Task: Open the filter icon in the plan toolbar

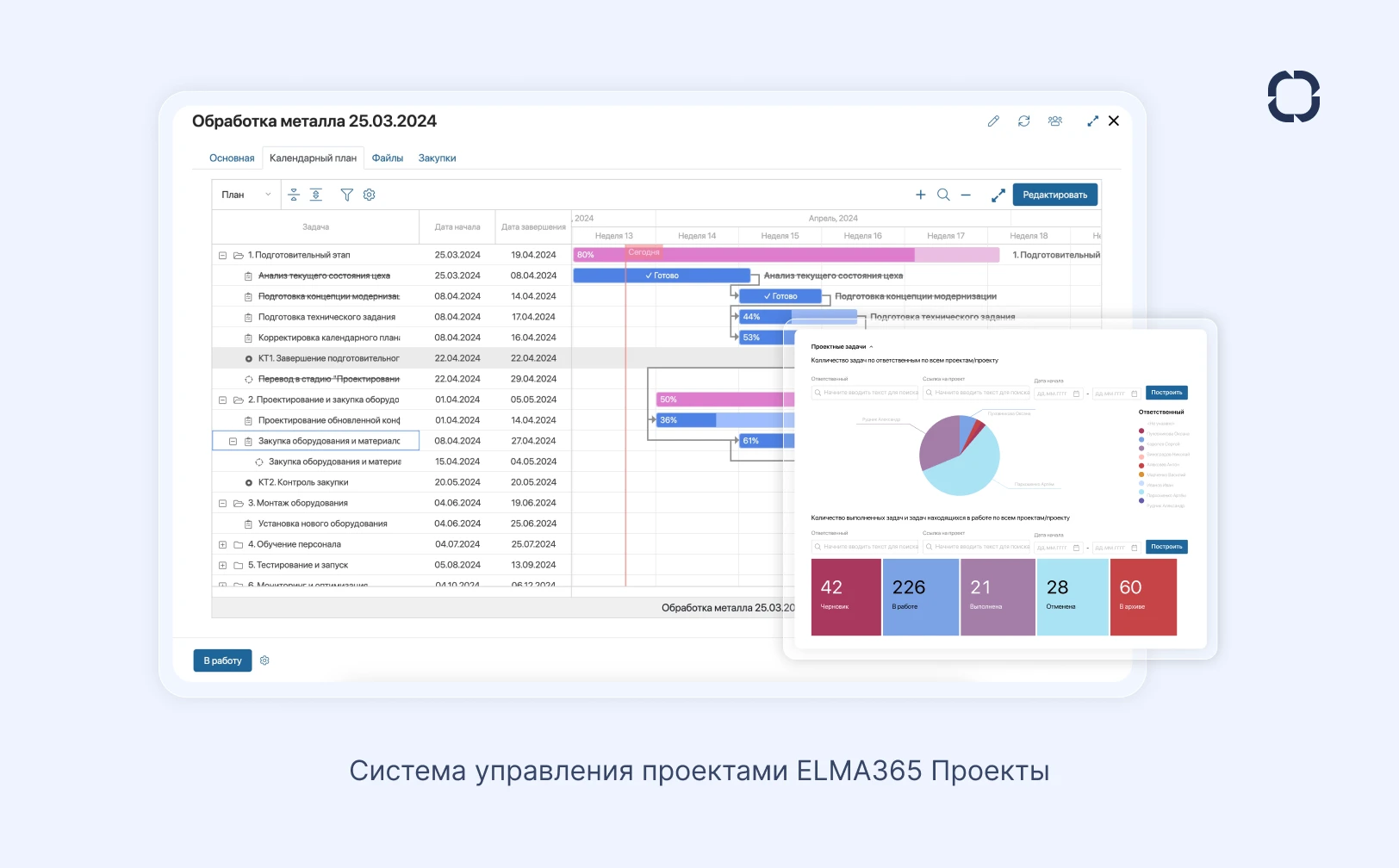Action: click(347, 195)
